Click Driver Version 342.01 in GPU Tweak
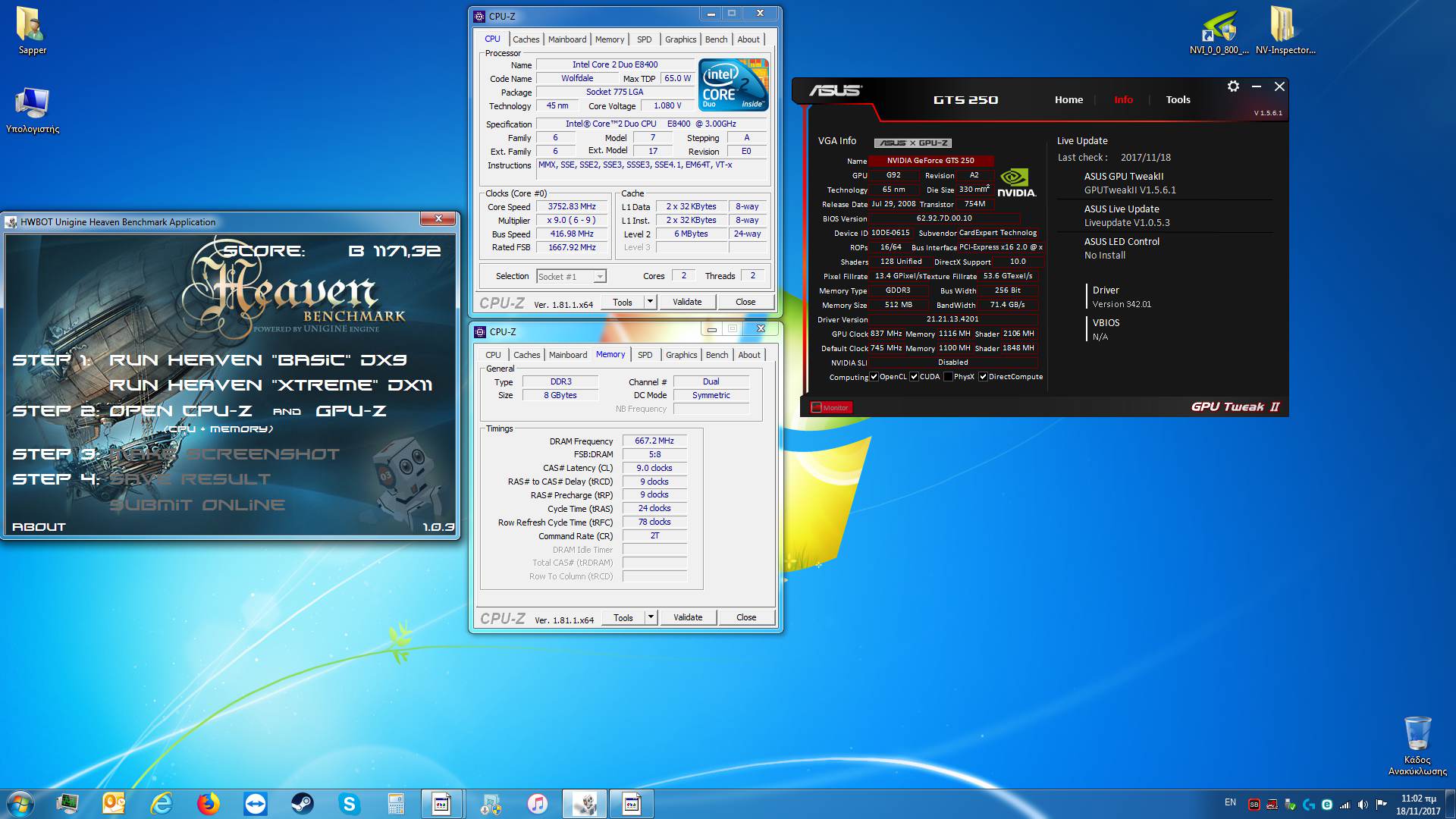This screenshot has width=1456, height=819. [1122, 304]
